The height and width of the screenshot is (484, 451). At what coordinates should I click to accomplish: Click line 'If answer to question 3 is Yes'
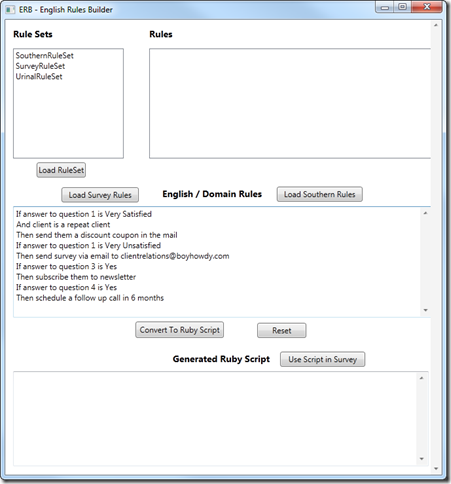tap(67, 267)
